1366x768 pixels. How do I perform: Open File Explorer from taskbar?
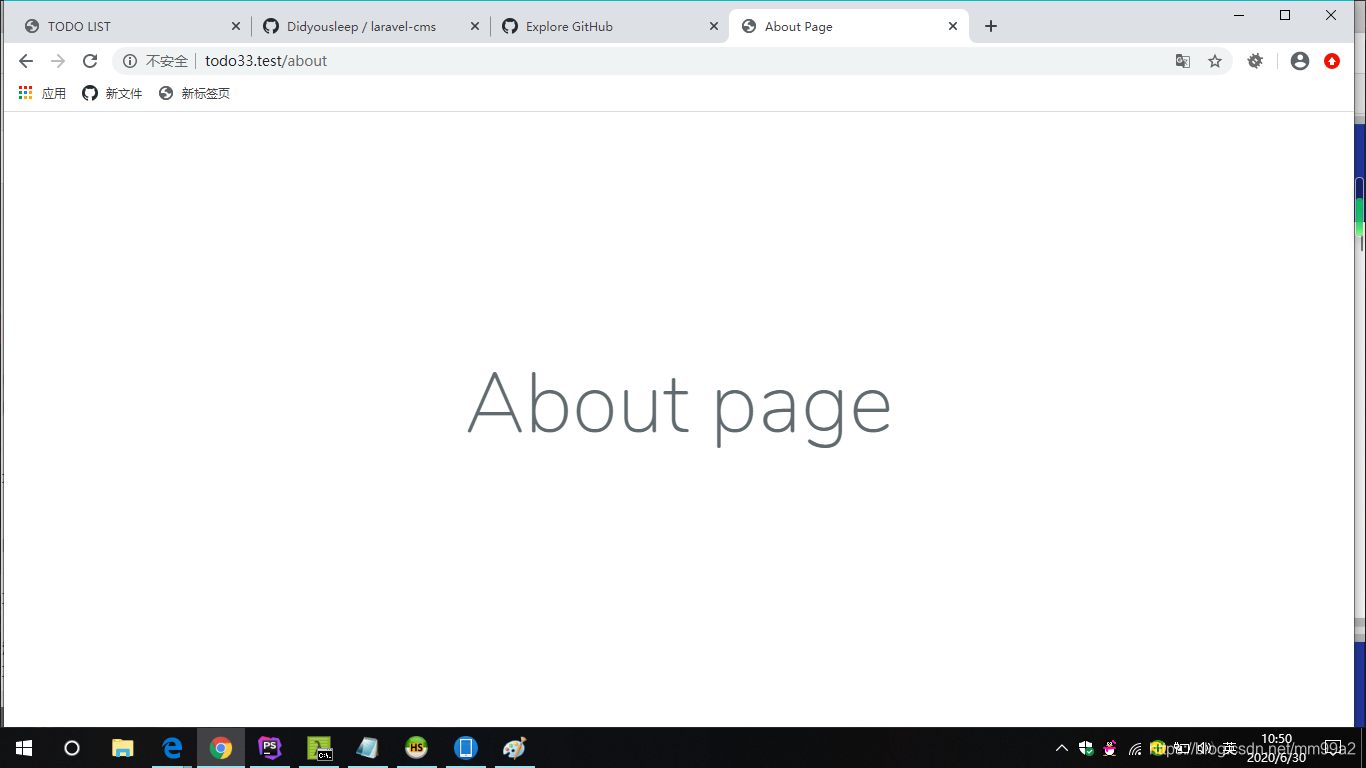[123, 748]
